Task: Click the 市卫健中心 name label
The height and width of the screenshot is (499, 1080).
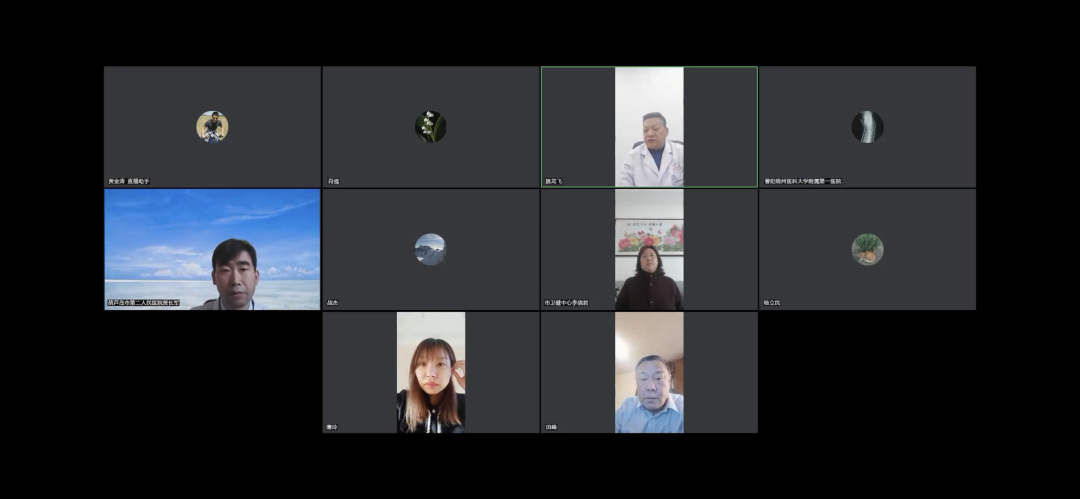Action: point(566,302)
